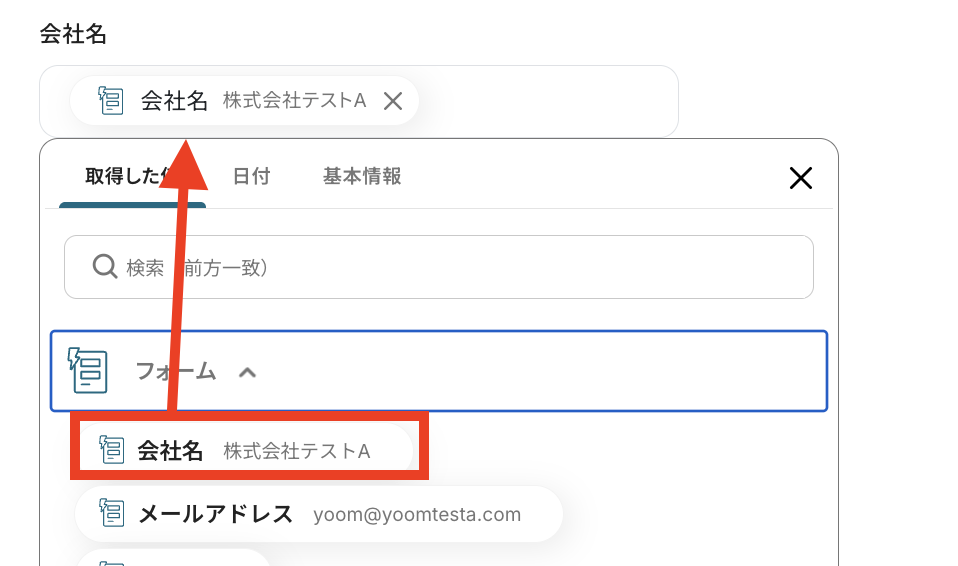Click the form icon in the selected chip
Image resolution: width=958 pixels, height=566 pixels.
tap(110, 100)
